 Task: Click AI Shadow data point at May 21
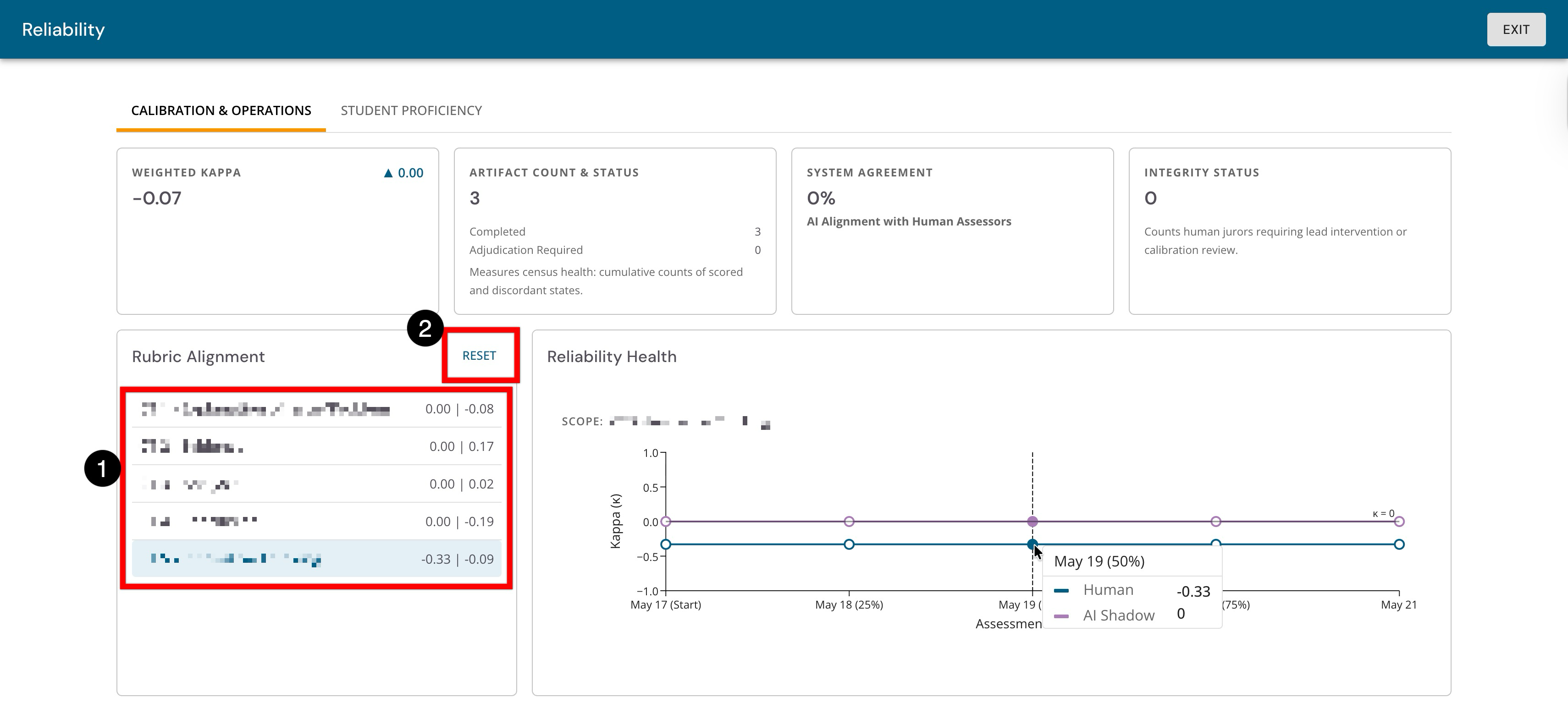pos(1399,521)
